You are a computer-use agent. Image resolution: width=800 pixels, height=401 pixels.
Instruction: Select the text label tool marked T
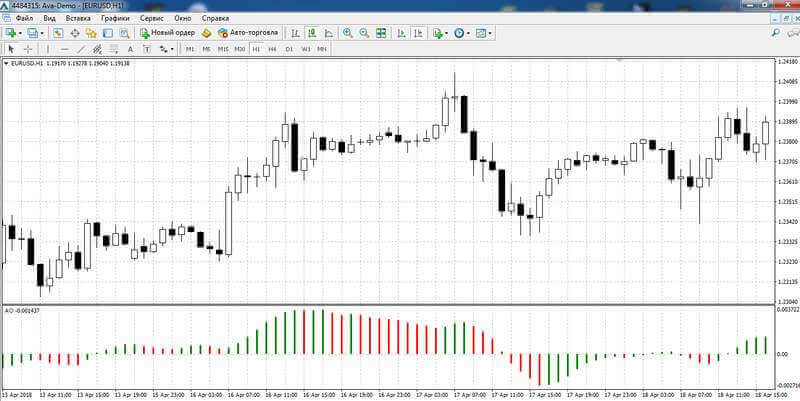[x=147, y=49]
